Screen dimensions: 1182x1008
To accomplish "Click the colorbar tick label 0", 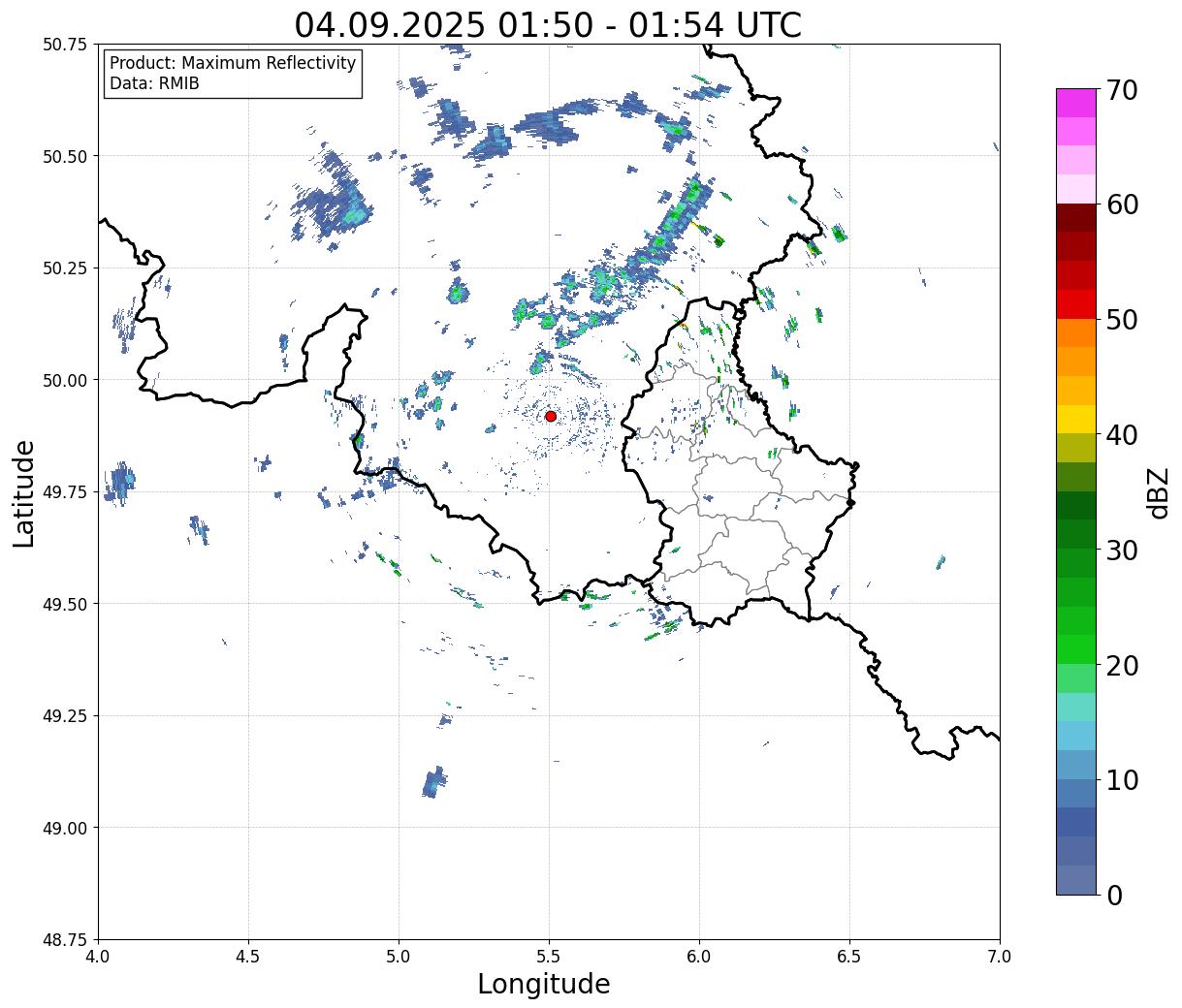I will [x=1114, y=896].
